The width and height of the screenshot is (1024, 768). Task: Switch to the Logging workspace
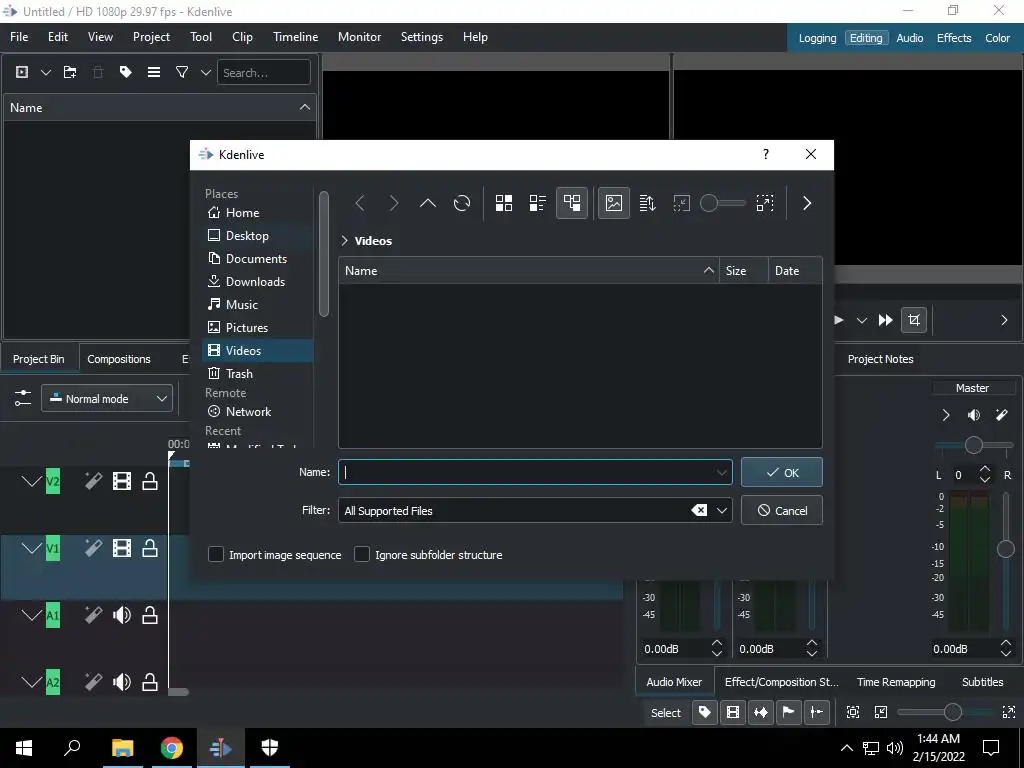pos(817,38)
